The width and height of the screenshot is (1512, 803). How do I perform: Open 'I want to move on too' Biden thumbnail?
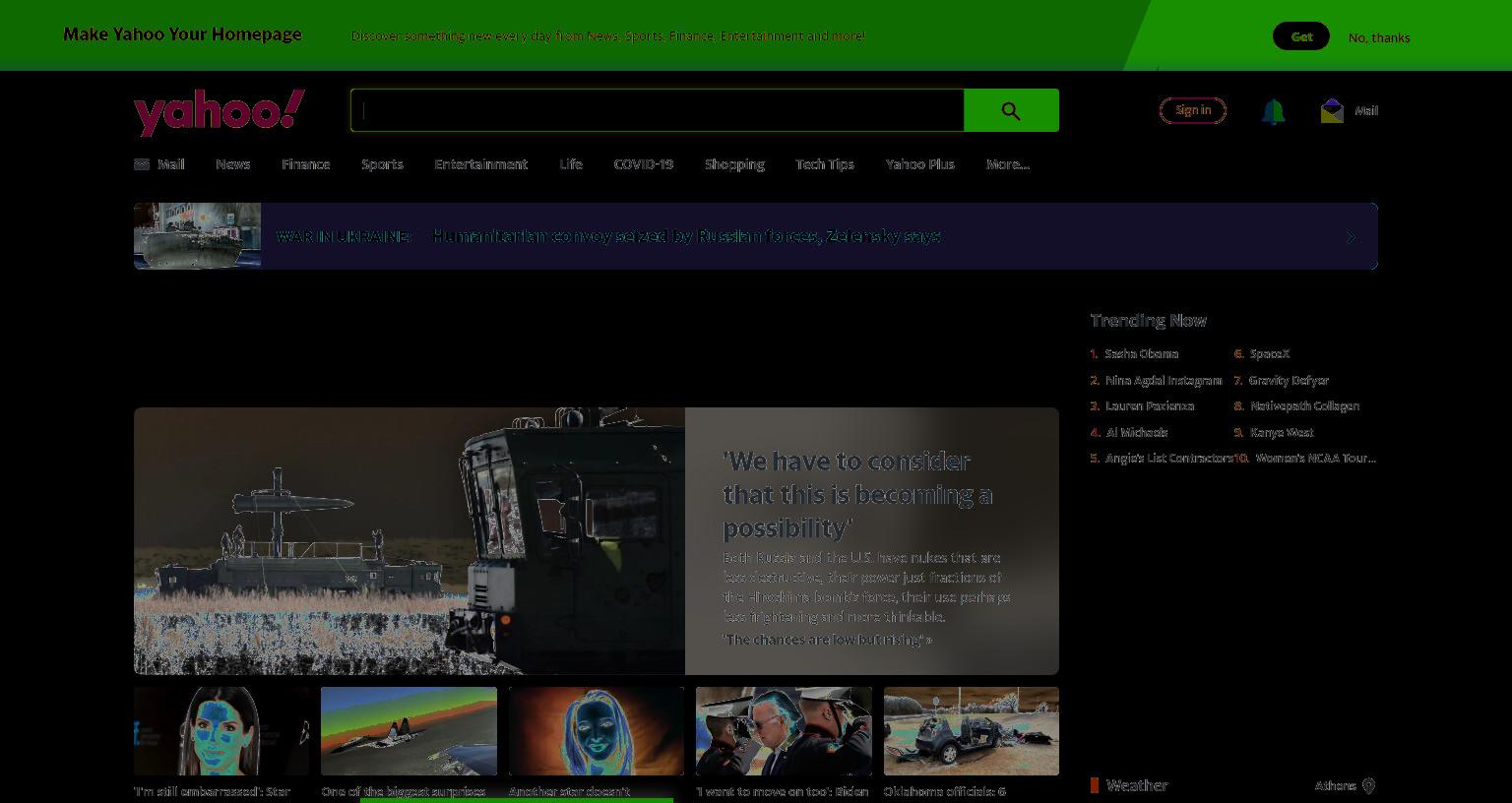click(x=784, y=731)
